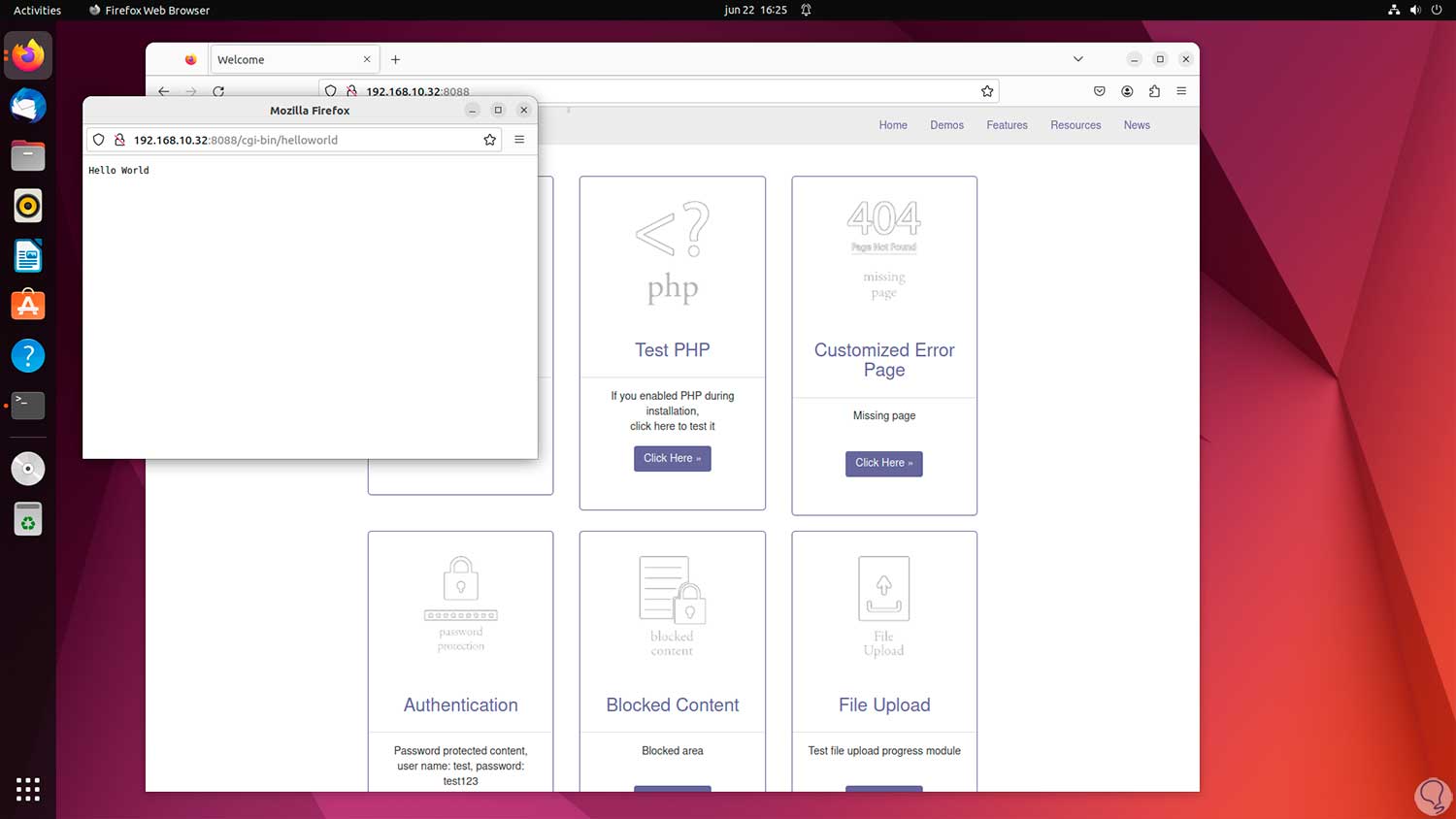Focus the helloworld window's address bar

pyautogui.click(x=292, y=140)
